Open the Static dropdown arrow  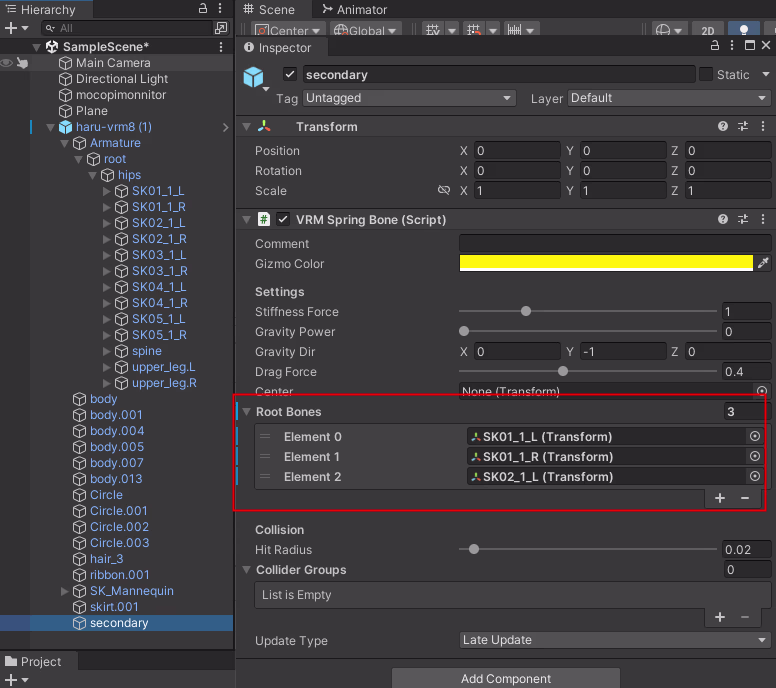pyautogui.click(x=766, y=74)
